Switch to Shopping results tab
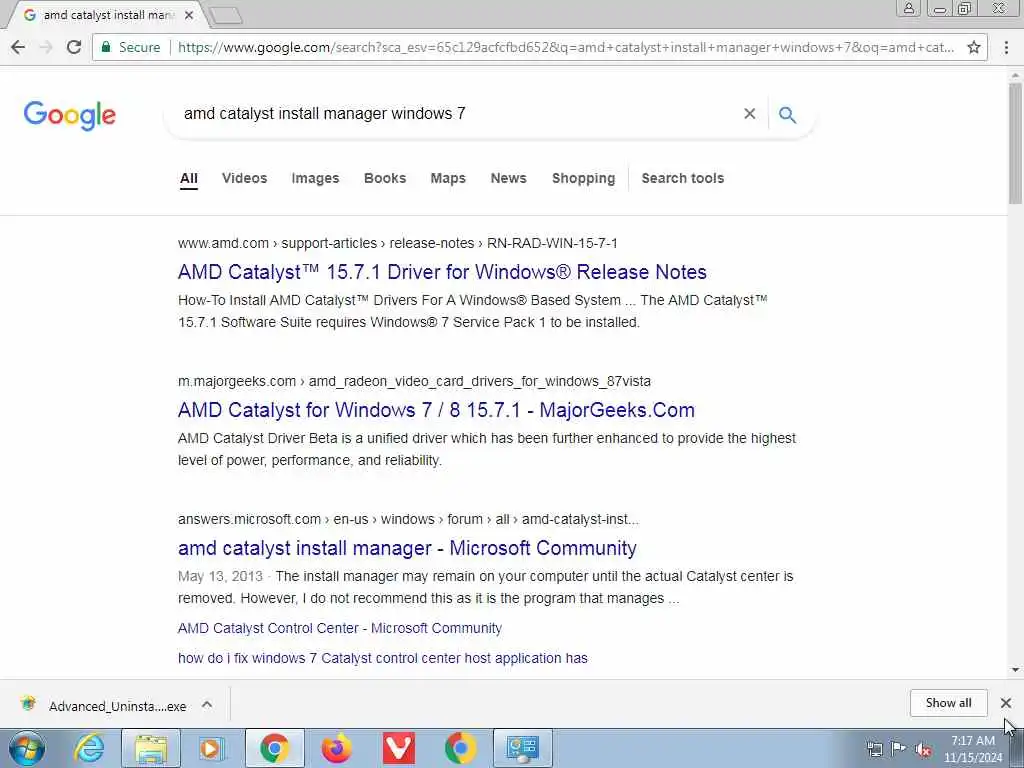 (x=583, y=178)
